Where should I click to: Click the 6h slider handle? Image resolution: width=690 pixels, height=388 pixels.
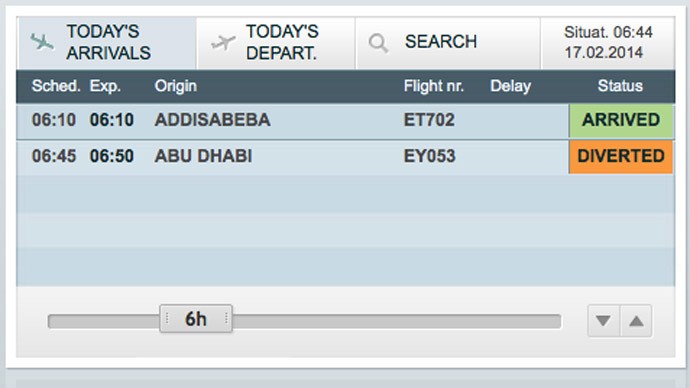tap(196, 318)
